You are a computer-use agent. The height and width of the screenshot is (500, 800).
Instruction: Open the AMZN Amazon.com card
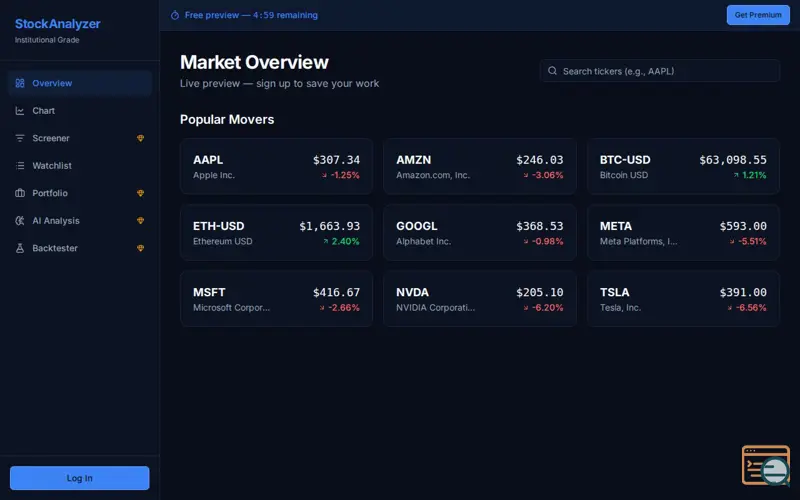pyautogui.click(x=480, y=166)
